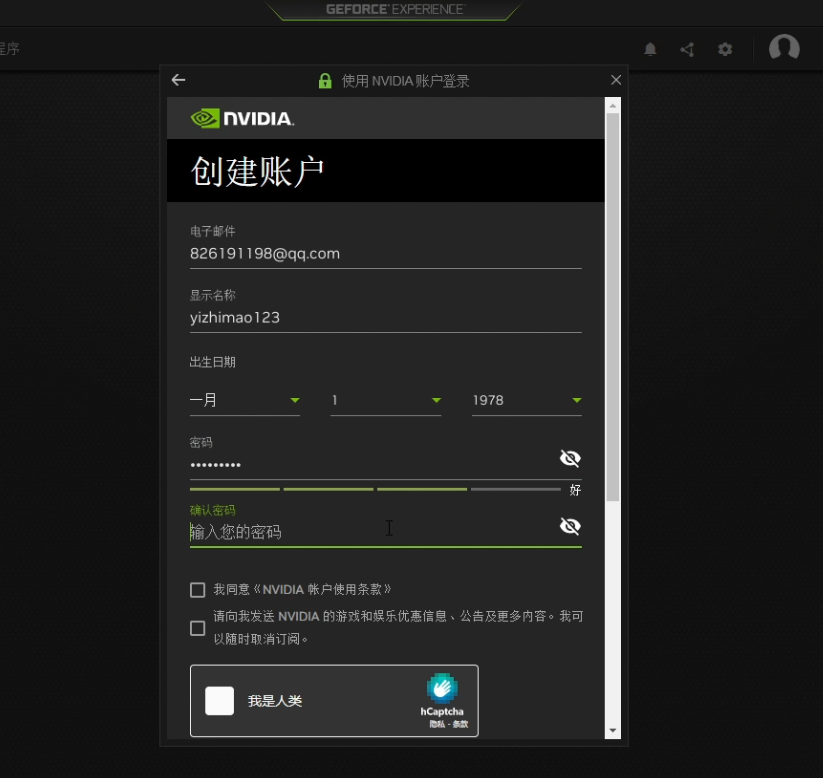Click the 创建账户 heading
This screenshot has height=778, width=823.
click(257, 171)
